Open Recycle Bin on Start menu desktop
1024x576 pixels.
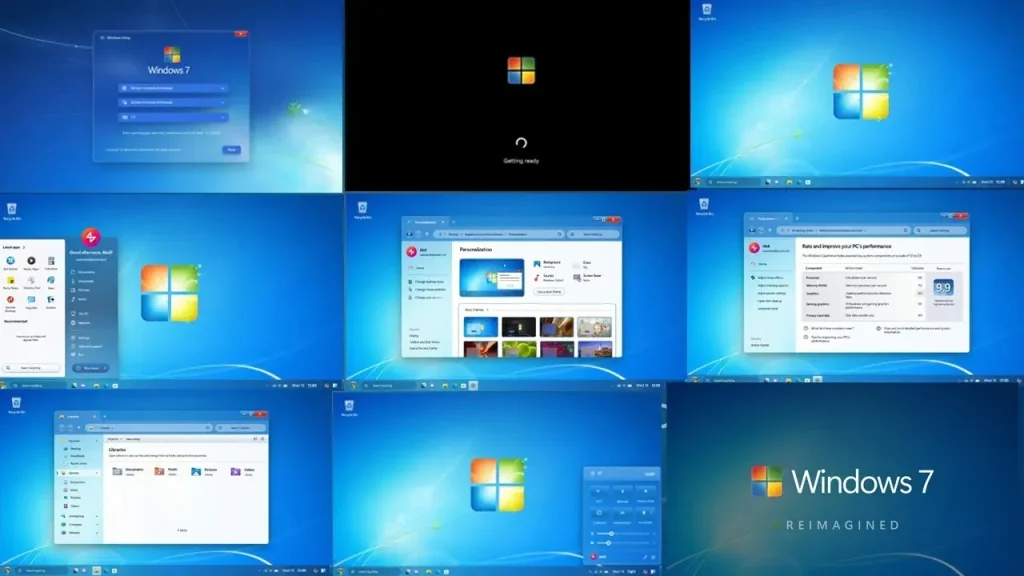[x=12, y=212]
